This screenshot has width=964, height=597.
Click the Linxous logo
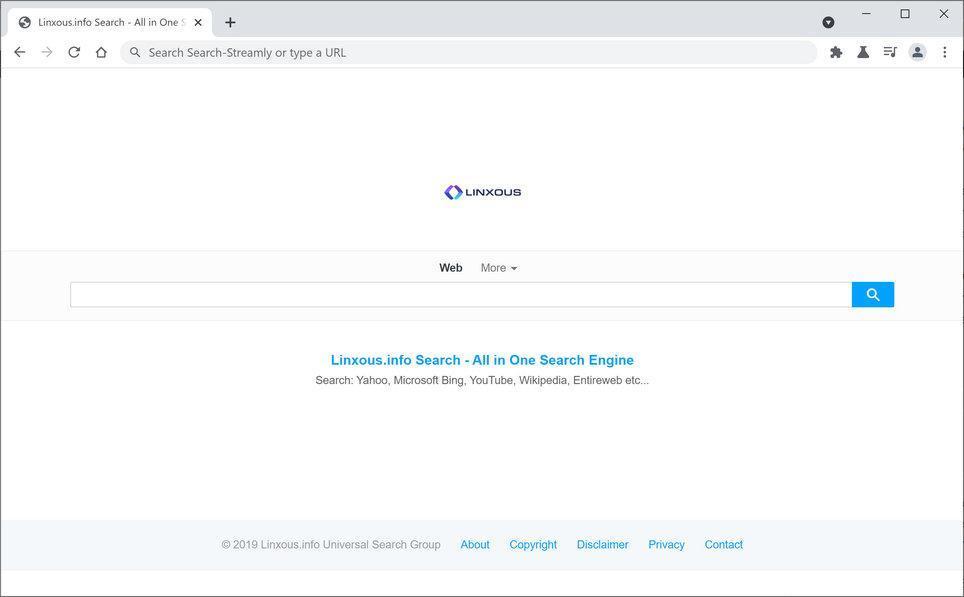482,192
